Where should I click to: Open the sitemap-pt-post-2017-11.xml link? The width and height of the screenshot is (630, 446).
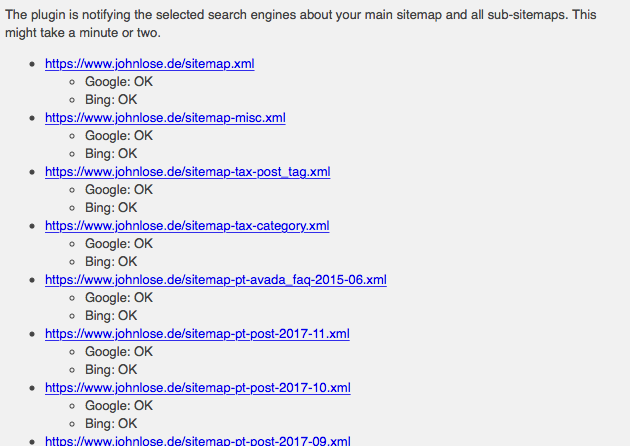(x=197, y=334)
